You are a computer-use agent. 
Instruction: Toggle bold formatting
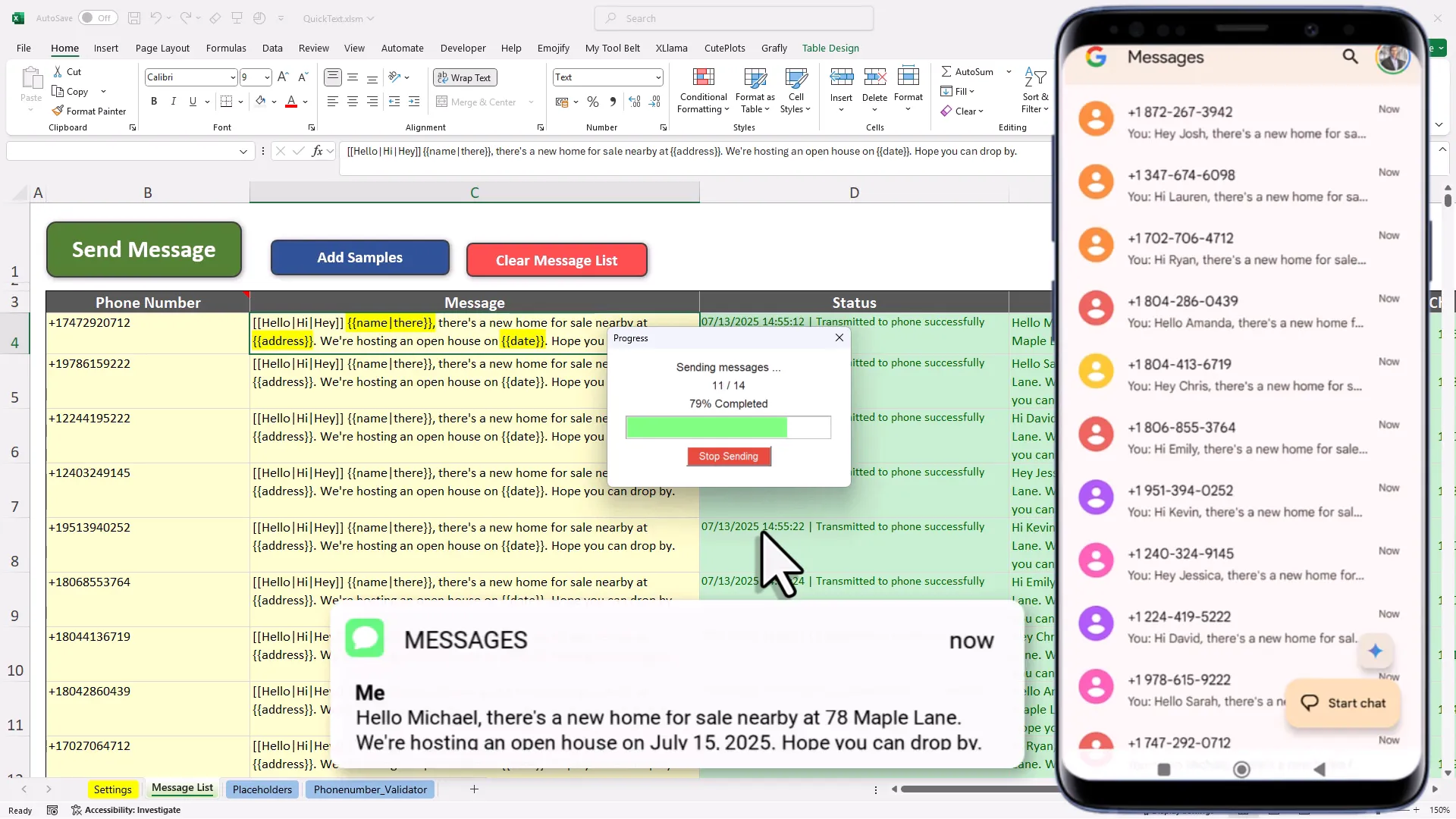tap(153, 101)
